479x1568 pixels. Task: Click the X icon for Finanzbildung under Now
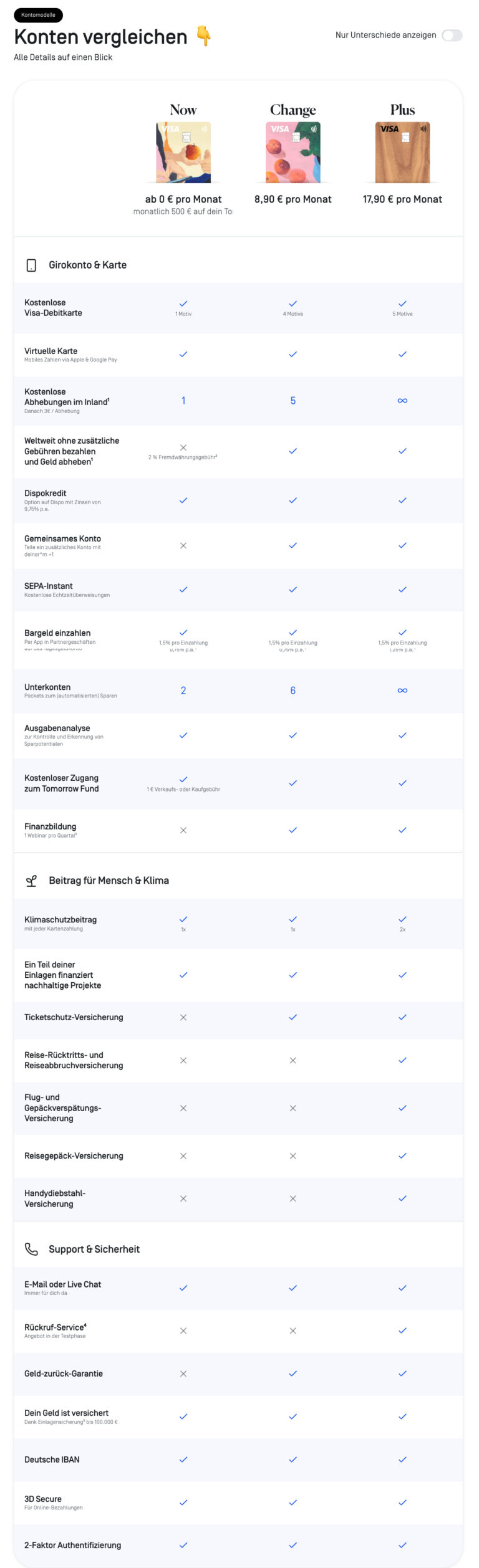tap(183, 830)
